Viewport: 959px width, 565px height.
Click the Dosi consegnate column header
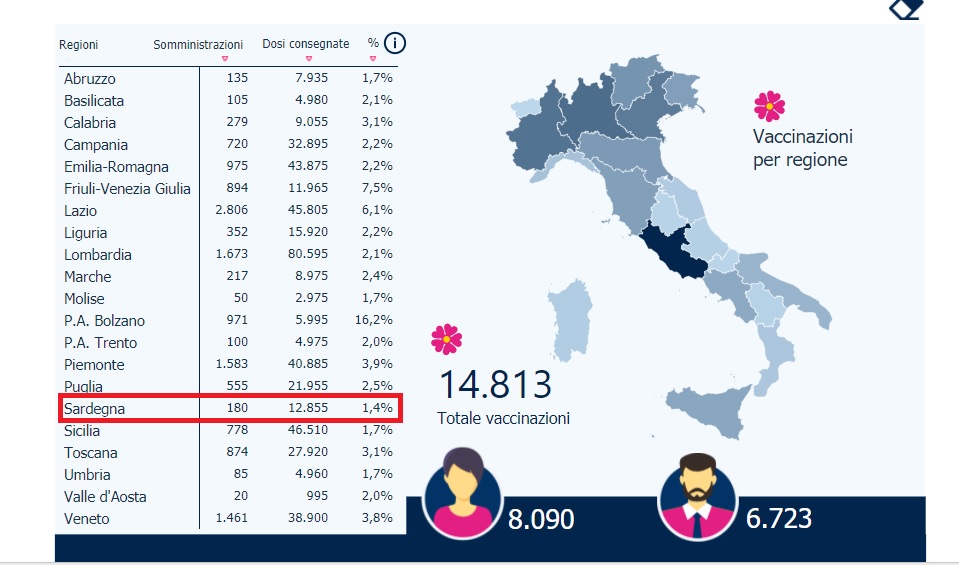tap(306, 44)
